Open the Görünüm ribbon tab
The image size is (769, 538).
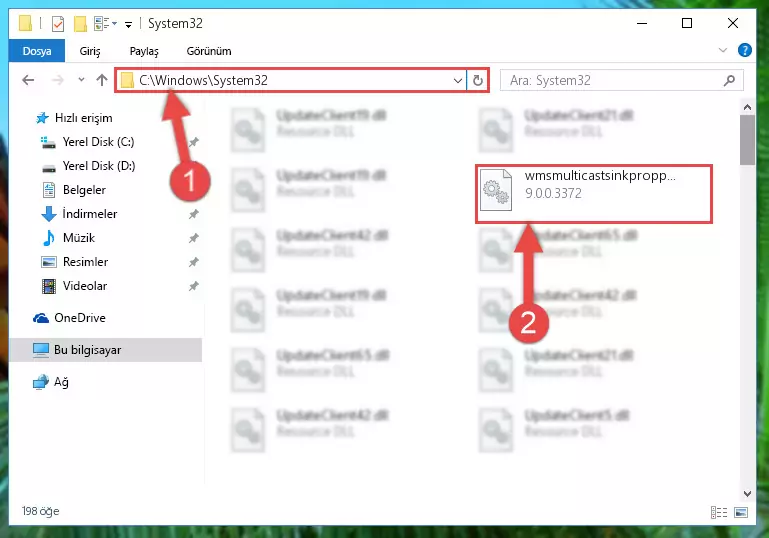coord(209,51)
